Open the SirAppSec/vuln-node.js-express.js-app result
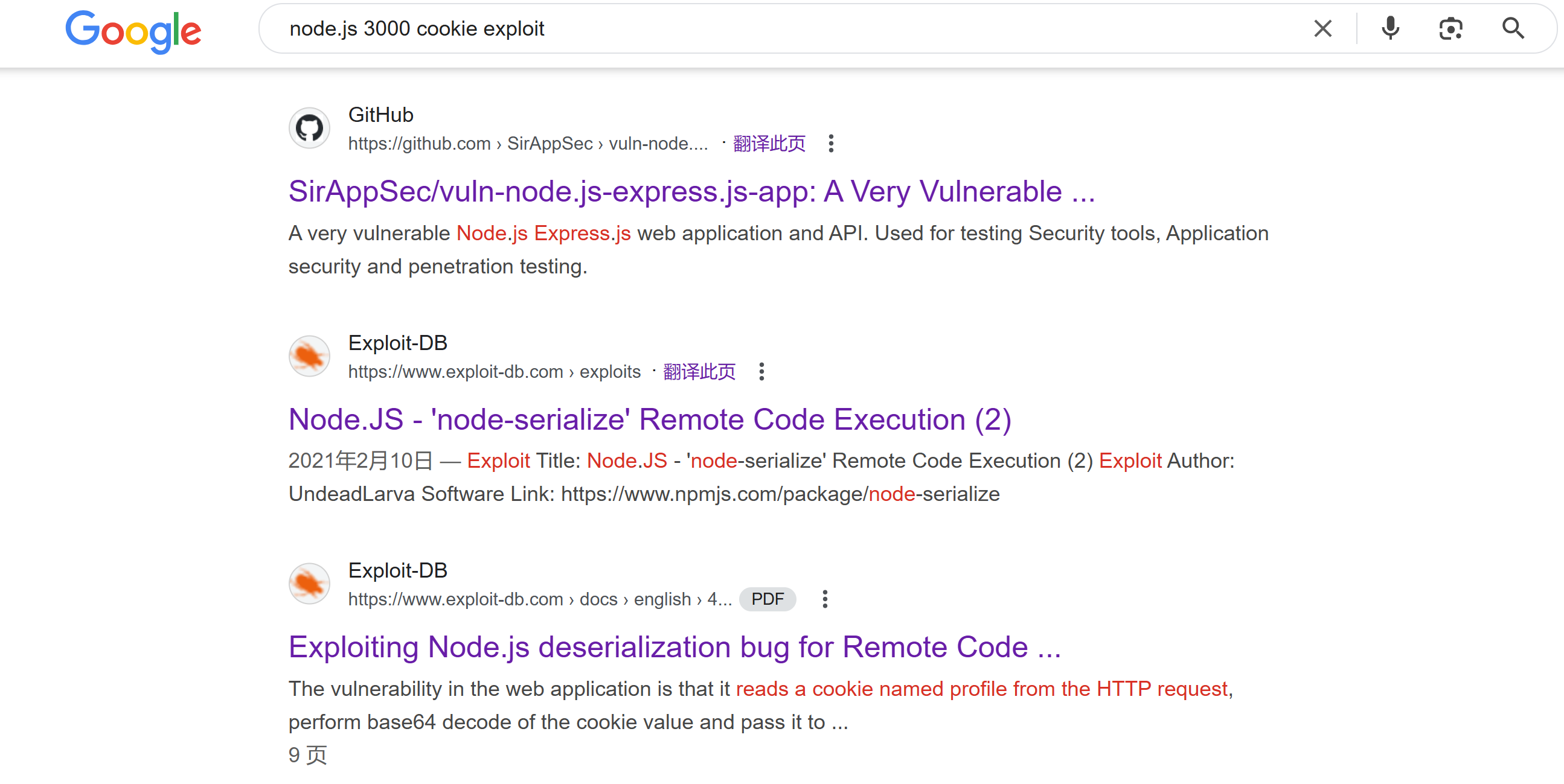This screenshot has height=784, width=1564. pos(691,192)
